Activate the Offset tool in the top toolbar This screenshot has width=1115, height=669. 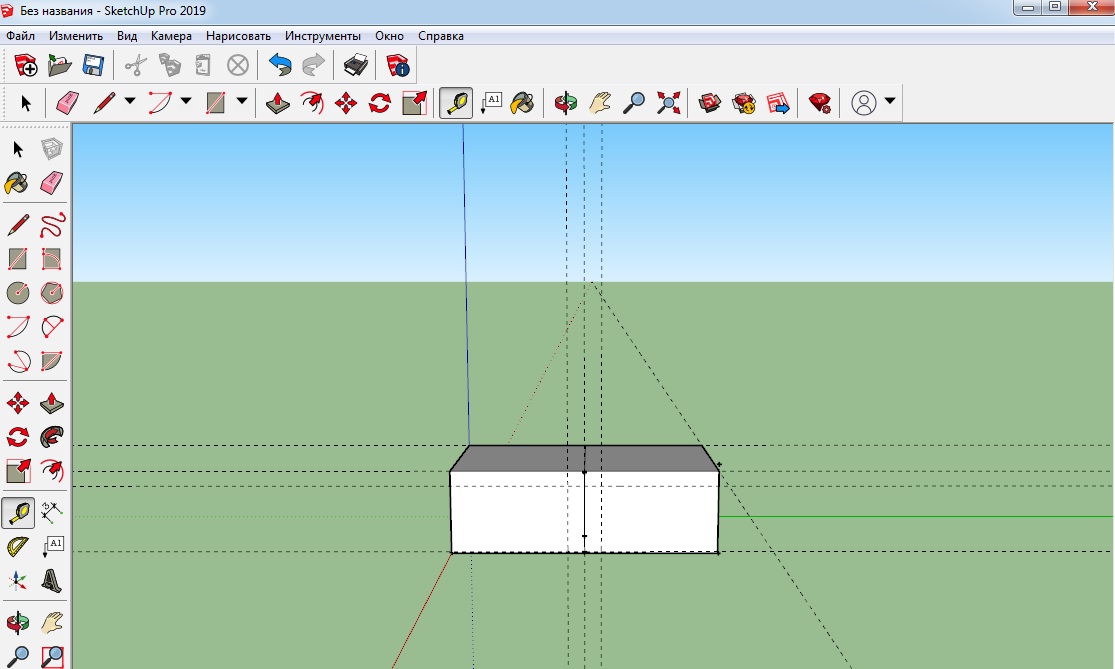(x=311, y=103)
